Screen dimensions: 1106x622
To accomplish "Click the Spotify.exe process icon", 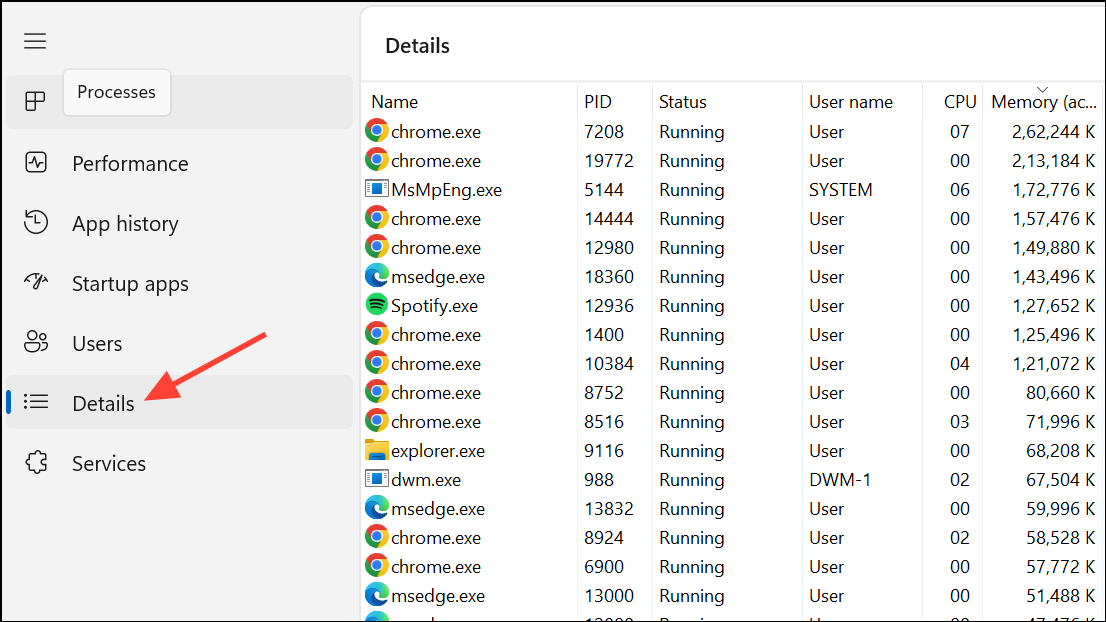I will pos(377,306).
